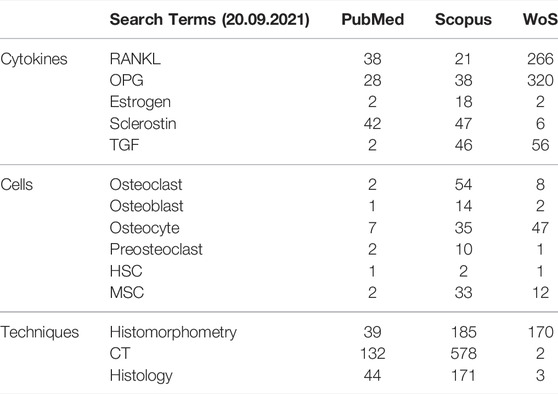Image resolution: width=558 pixels, height=394 pixels.
Task: Click the Osteocyte search term
Action: click(144, 228)
